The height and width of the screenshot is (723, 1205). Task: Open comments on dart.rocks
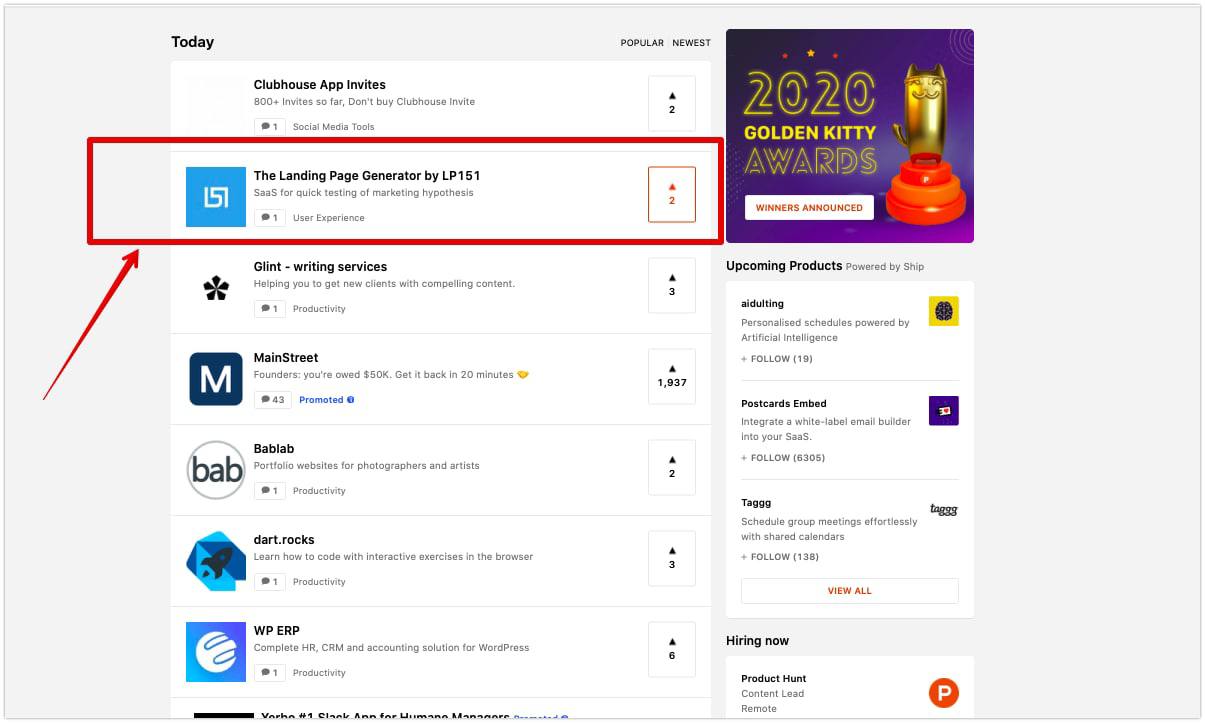coord(269,582)
